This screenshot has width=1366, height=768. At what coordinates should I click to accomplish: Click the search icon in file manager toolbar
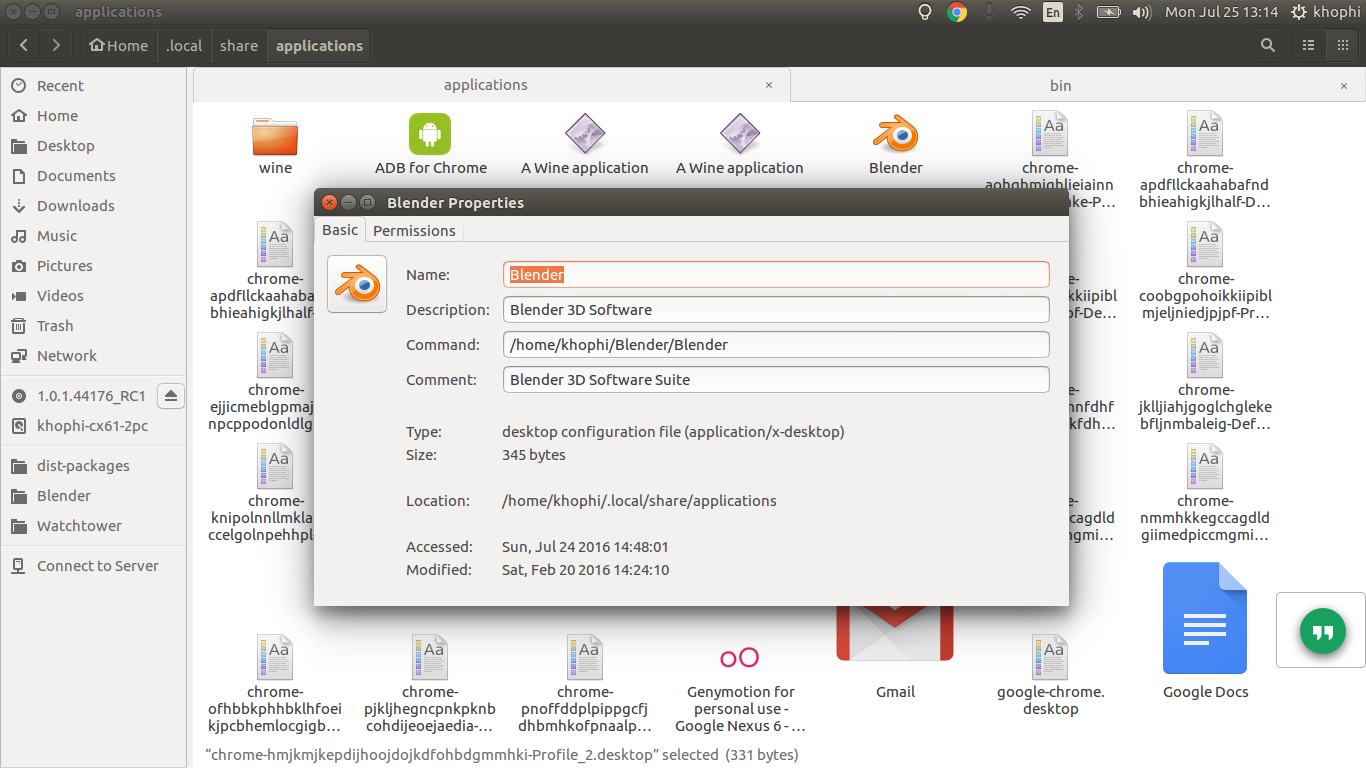coord(1267,45)
